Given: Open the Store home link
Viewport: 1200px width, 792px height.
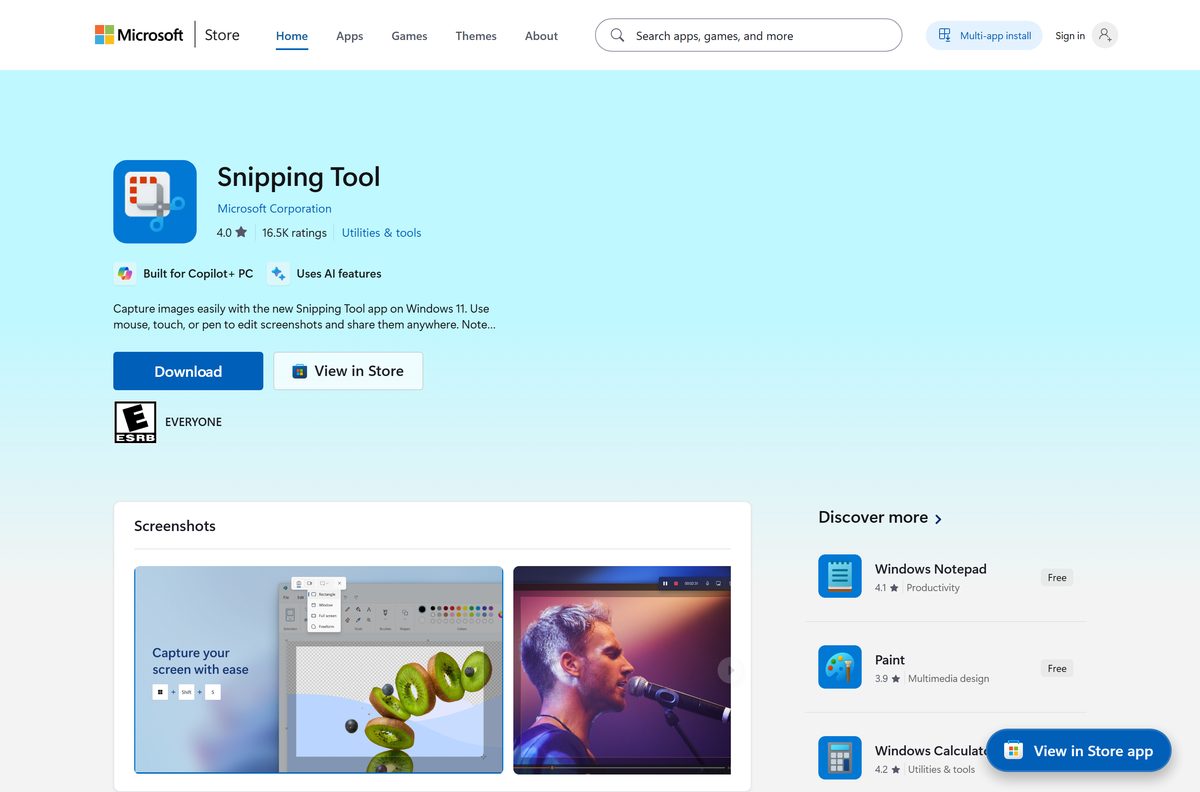Looking at the screenshot, I should [222, 35].
